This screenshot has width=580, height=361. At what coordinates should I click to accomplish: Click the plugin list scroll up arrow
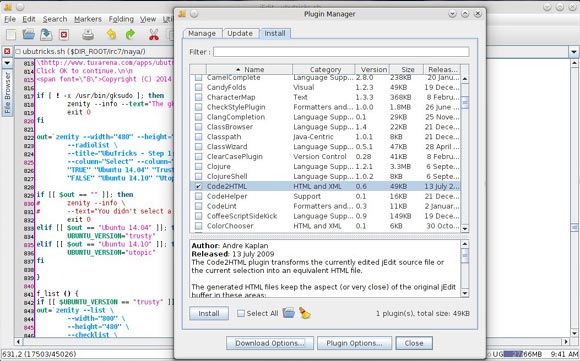click(x=465, y=79)
